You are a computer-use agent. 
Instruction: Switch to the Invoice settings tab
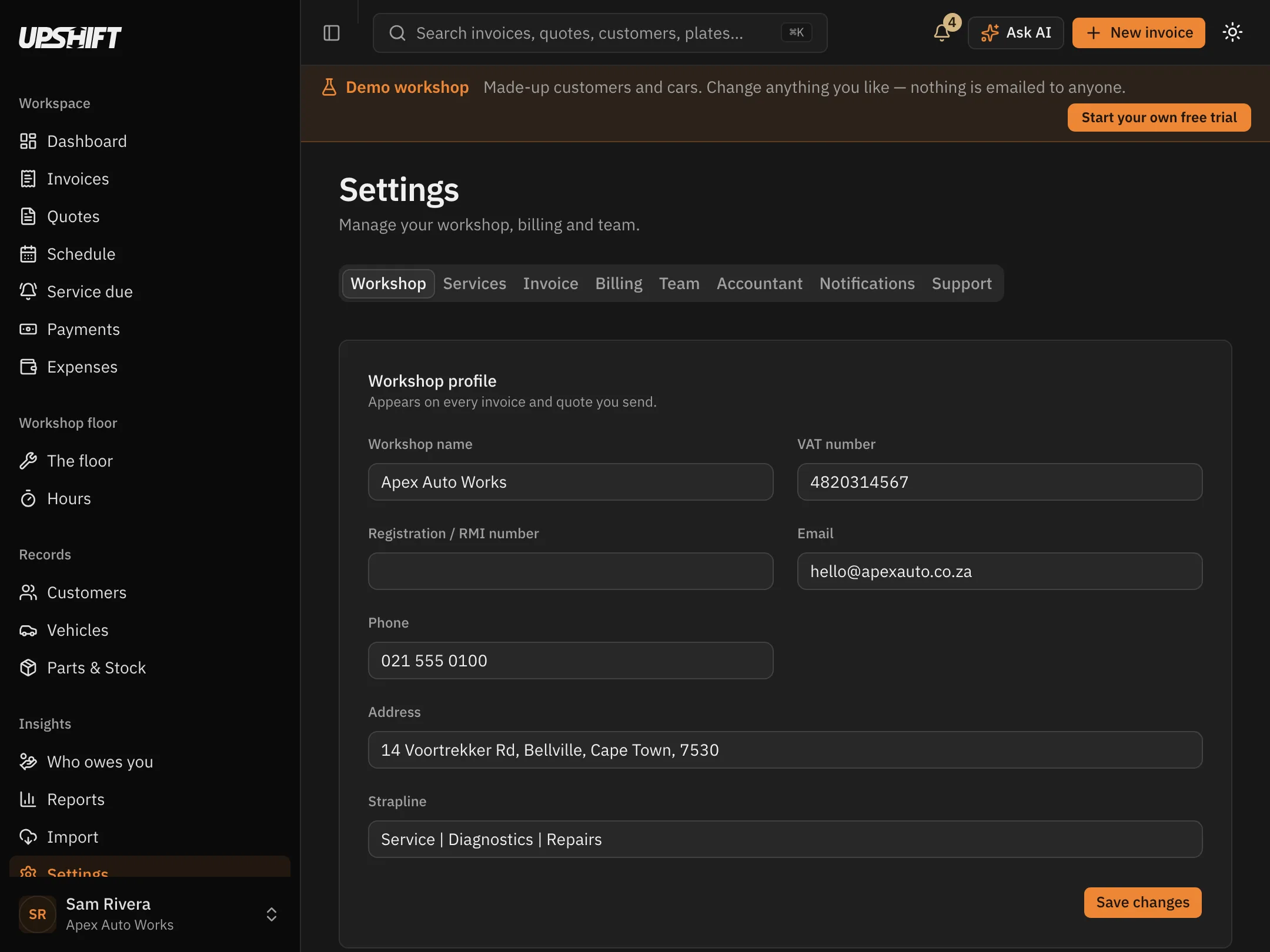click(551, 283)
